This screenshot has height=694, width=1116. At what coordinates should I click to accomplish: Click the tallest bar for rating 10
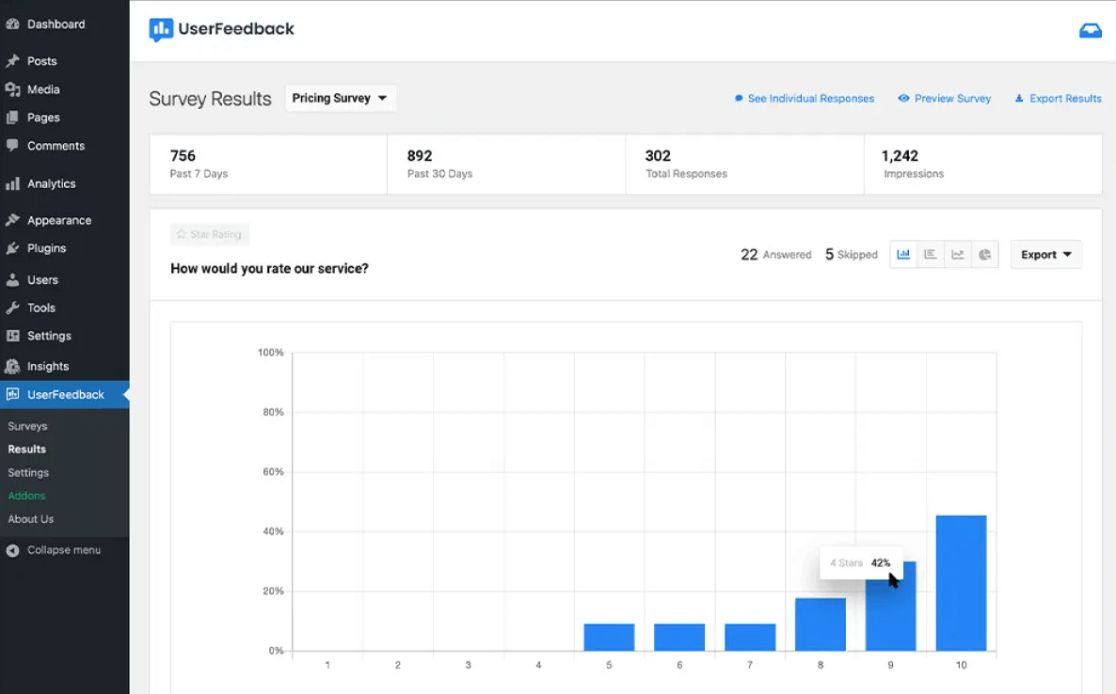pos(961,583)
